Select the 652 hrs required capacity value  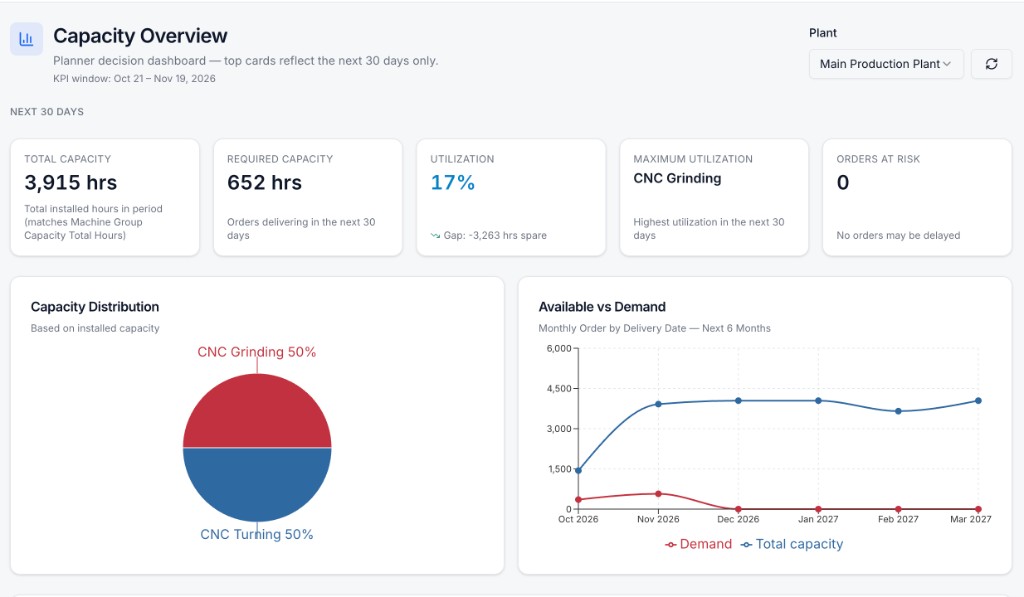pyautogui.click(x=264, y=182)
